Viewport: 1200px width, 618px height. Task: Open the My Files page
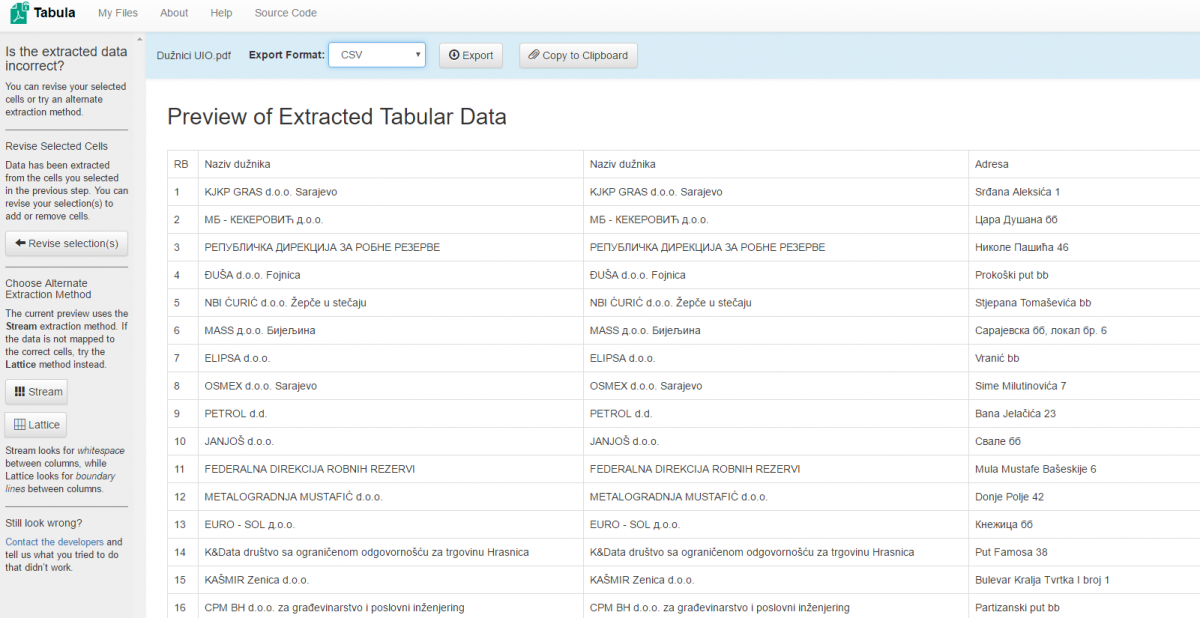tap(118, 13)
